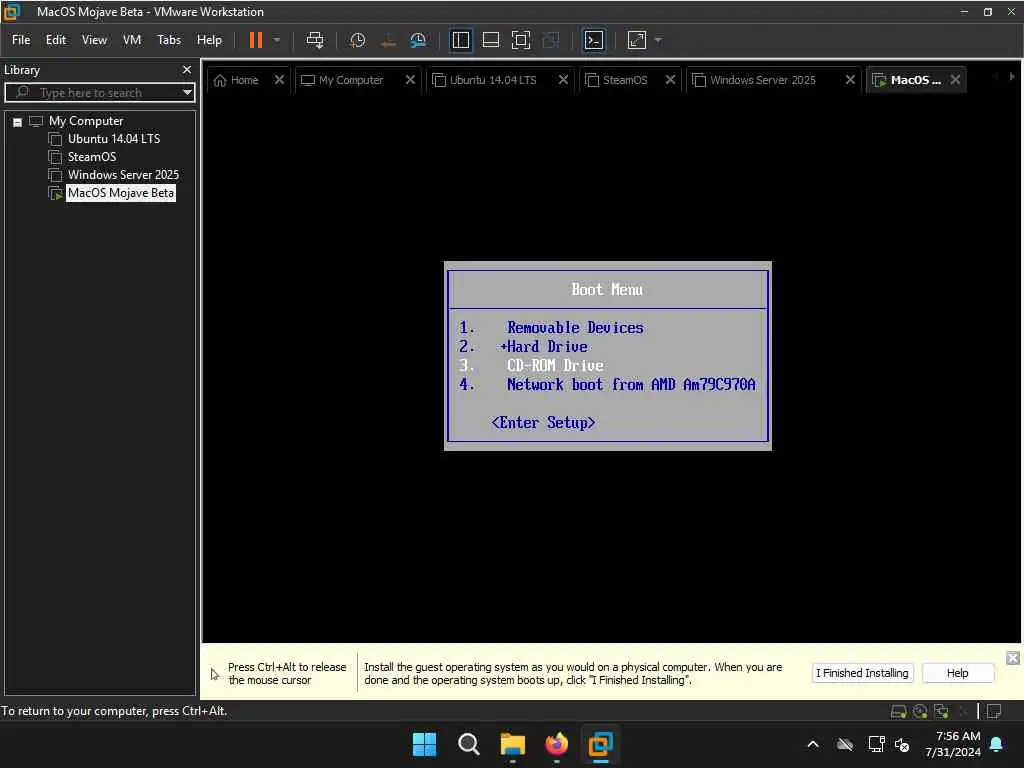
Task: Select My Computer in the library tree
Action: coord(86,121)
